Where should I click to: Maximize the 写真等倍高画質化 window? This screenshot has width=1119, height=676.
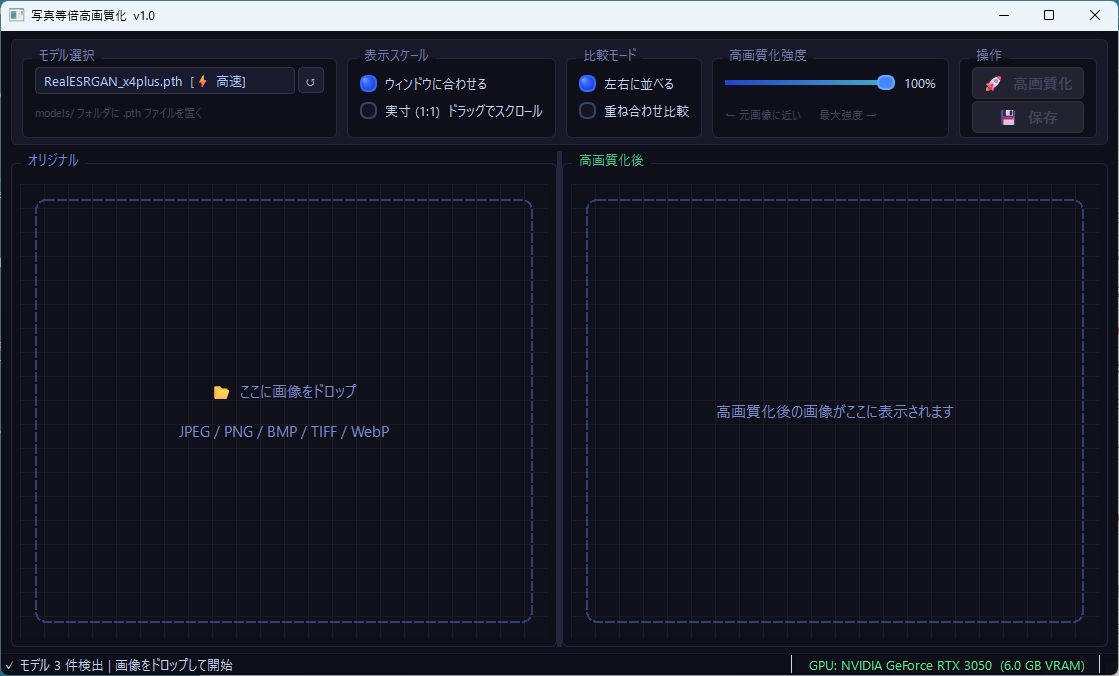click(1049, 15)
